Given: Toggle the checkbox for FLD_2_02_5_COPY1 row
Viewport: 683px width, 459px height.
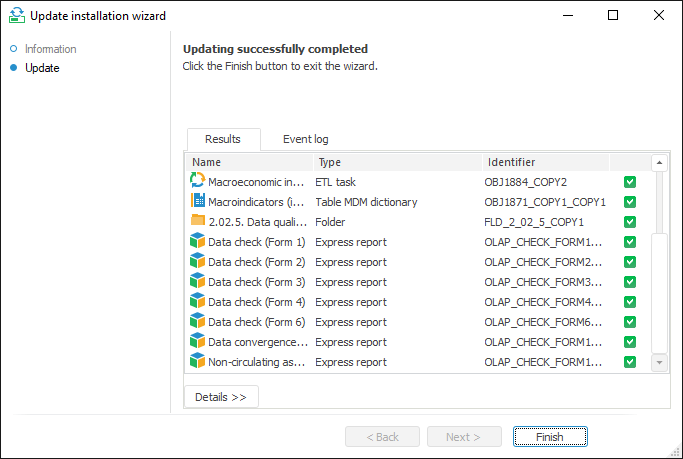Looking at the screenshot, I should (x=630, y=222).
